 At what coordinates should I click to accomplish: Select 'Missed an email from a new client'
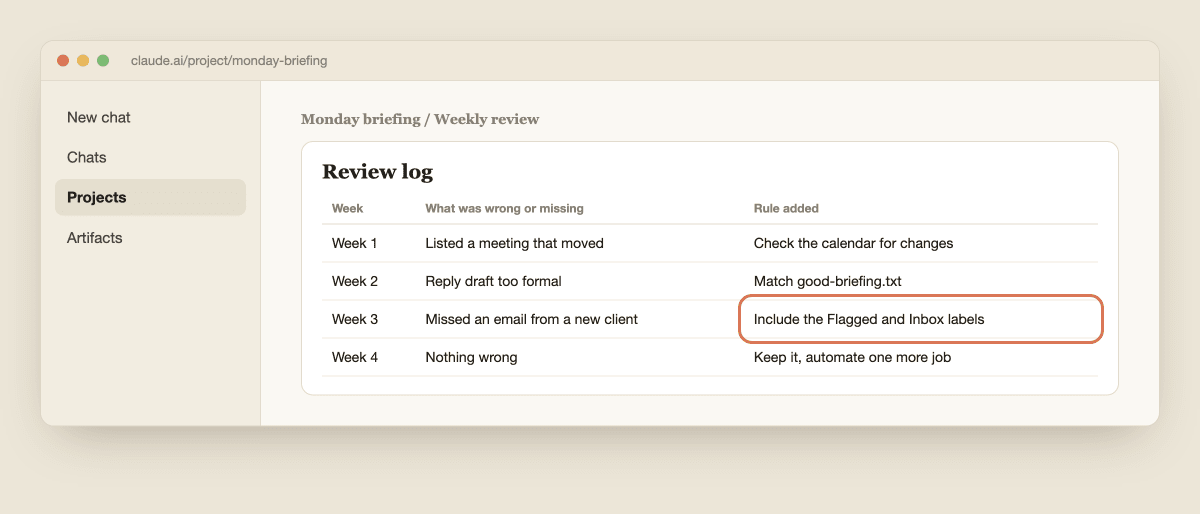click(x=531, y=319)
